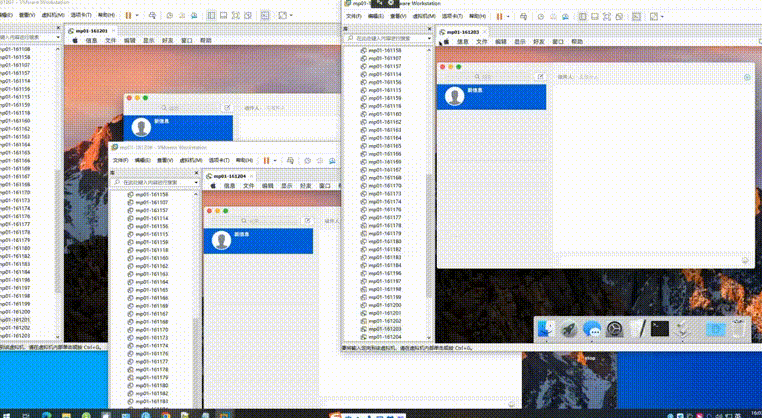The image size is (762, 418).
Task: Click Apple menu in mp01-161203 guest
Action: click(x=446, y=42)
